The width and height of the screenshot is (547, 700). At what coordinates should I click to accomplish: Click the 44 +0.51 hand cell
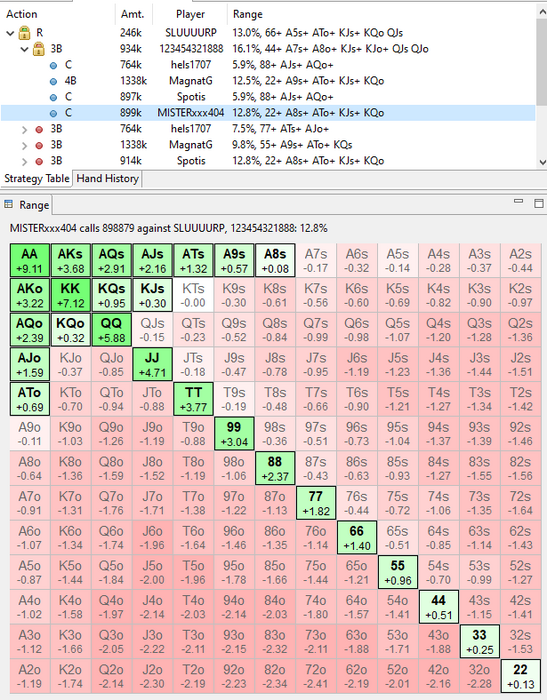tap(439, 606)
